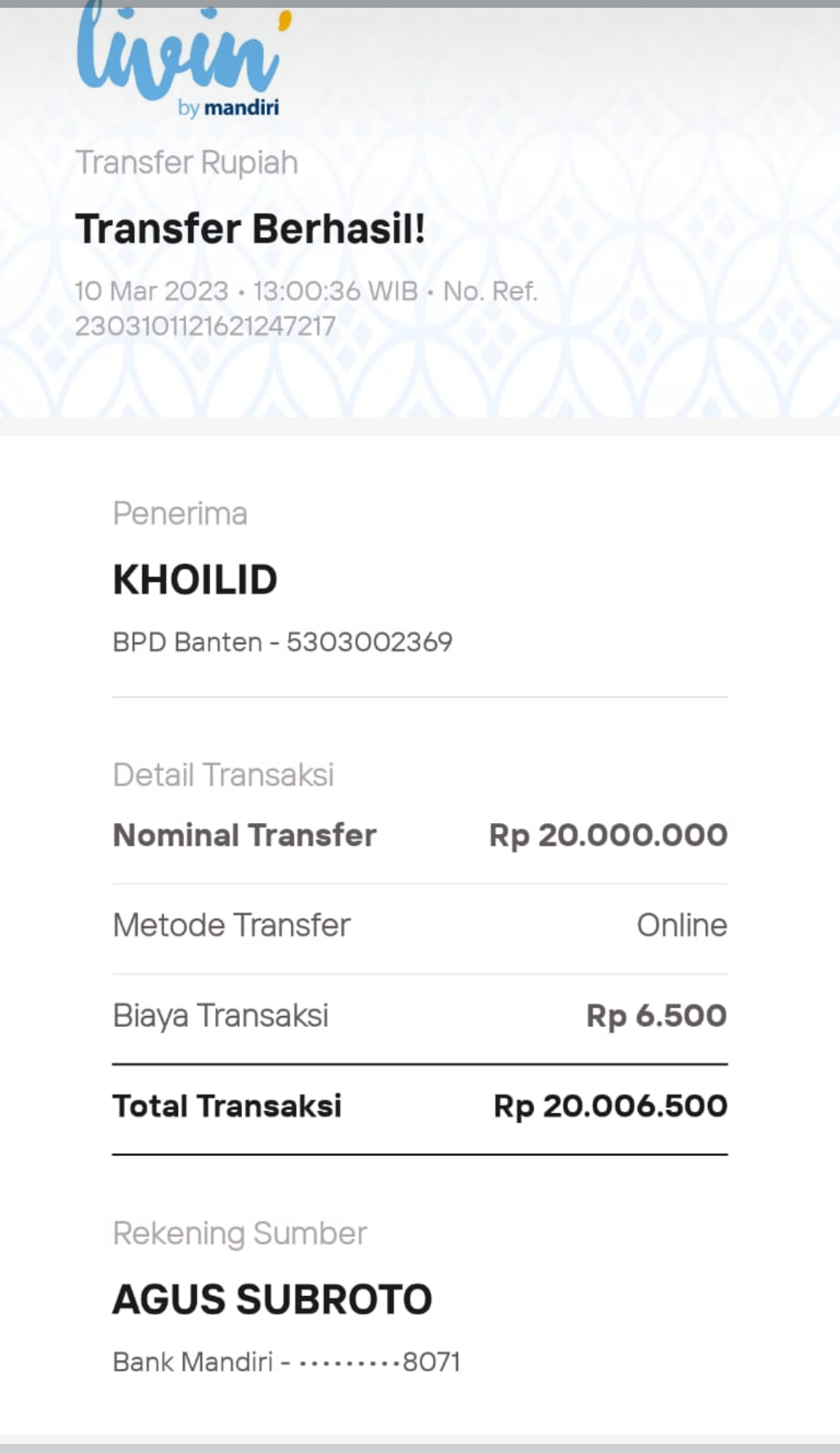This screenshot has height=1454, width=840.
Task: Select the reference number 2303101121621247217
Action: 205,326
